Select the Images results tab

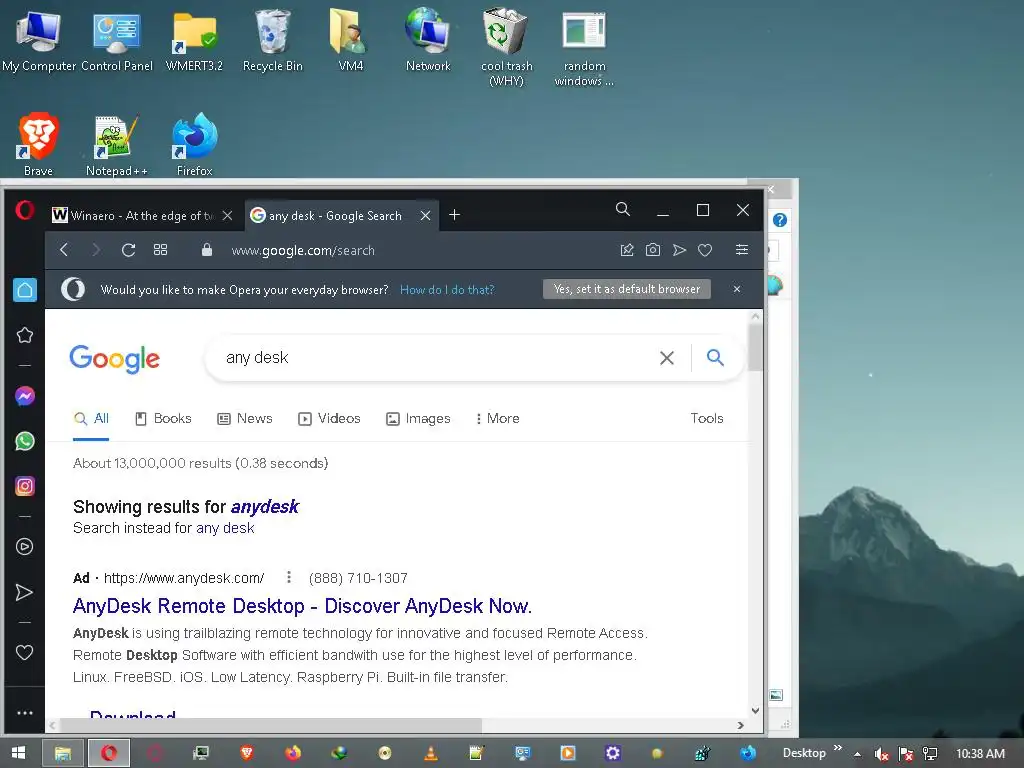pyautogui.click(x=418, y=419)
